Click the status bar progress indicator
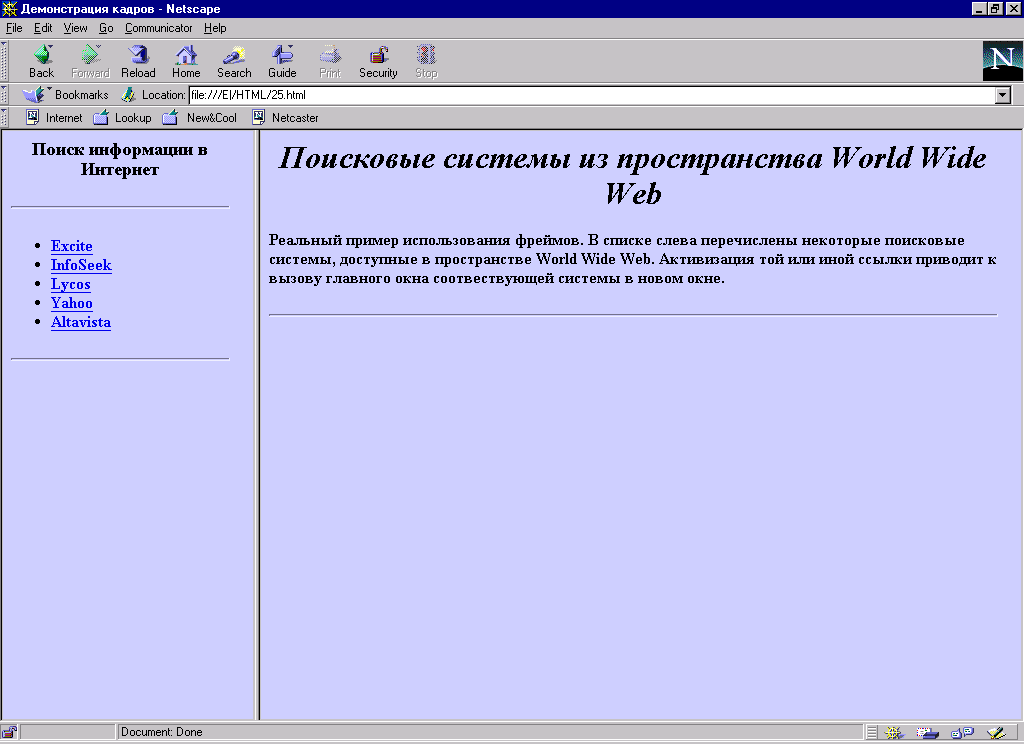This screenshot has height=744, width=1024. (68, 732)
